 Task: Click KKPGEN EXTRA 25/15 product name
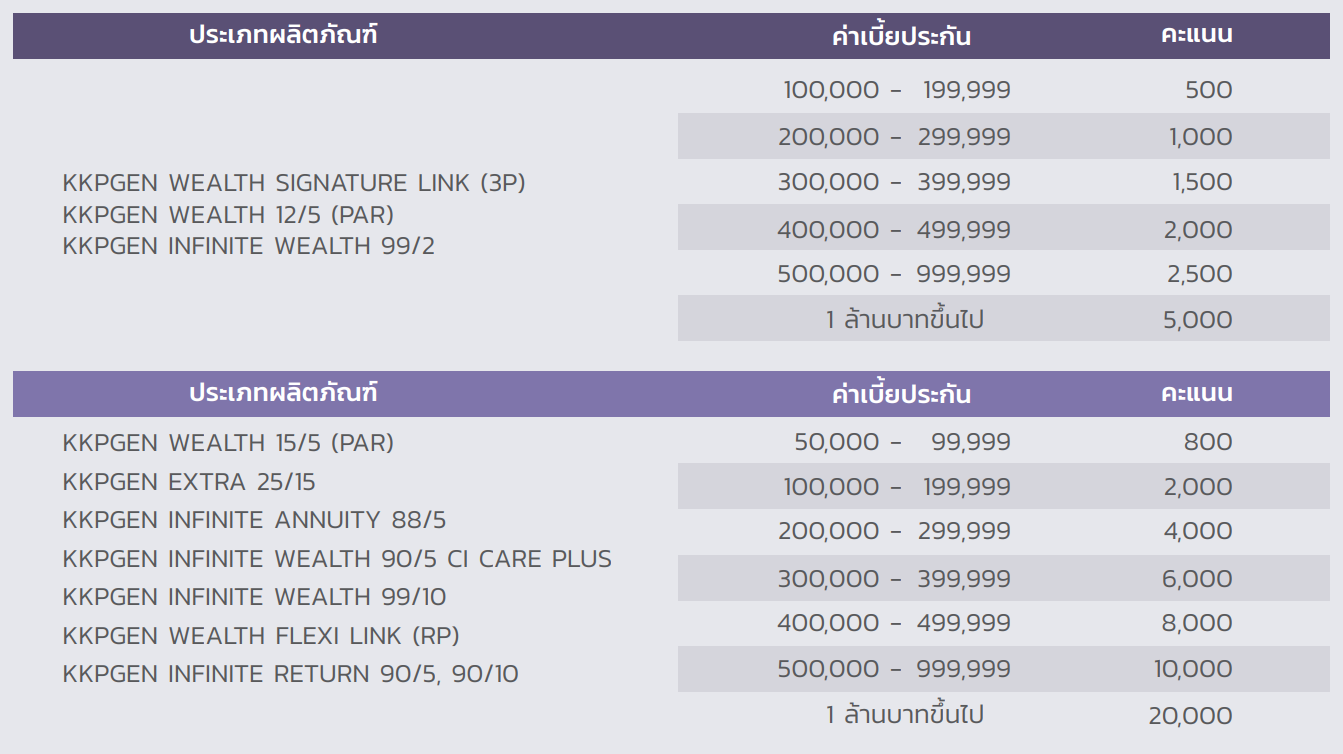(x=189, y=482)
